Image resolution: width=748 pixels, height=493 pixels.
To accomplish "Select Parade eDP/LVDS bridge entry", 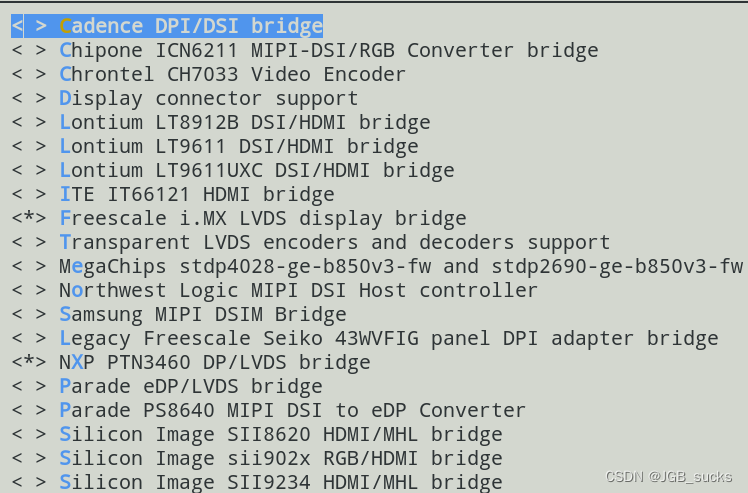I will coord(190,386).
